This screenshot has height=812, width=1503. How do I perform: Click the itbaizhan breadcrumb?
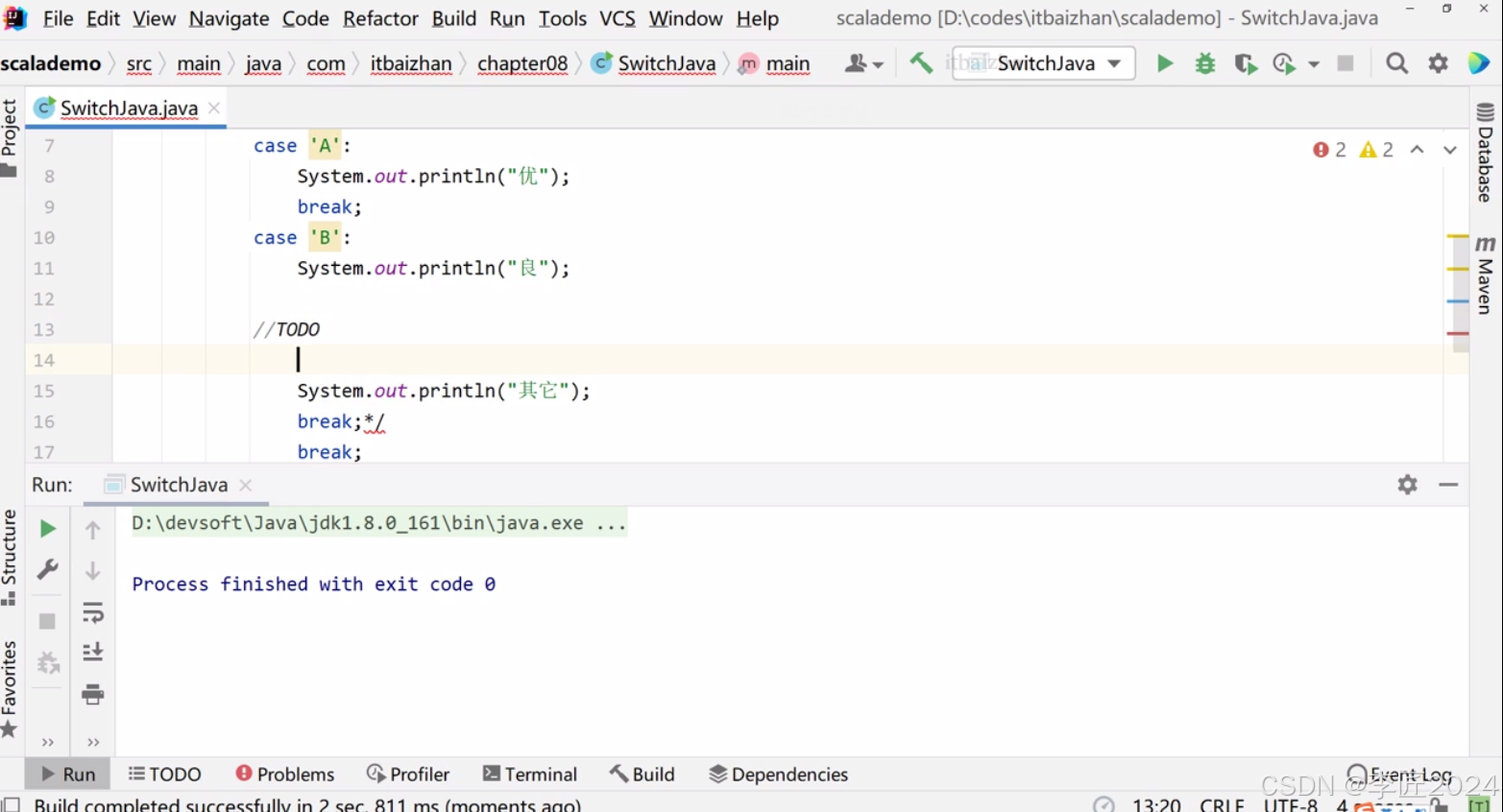point(411,63)
